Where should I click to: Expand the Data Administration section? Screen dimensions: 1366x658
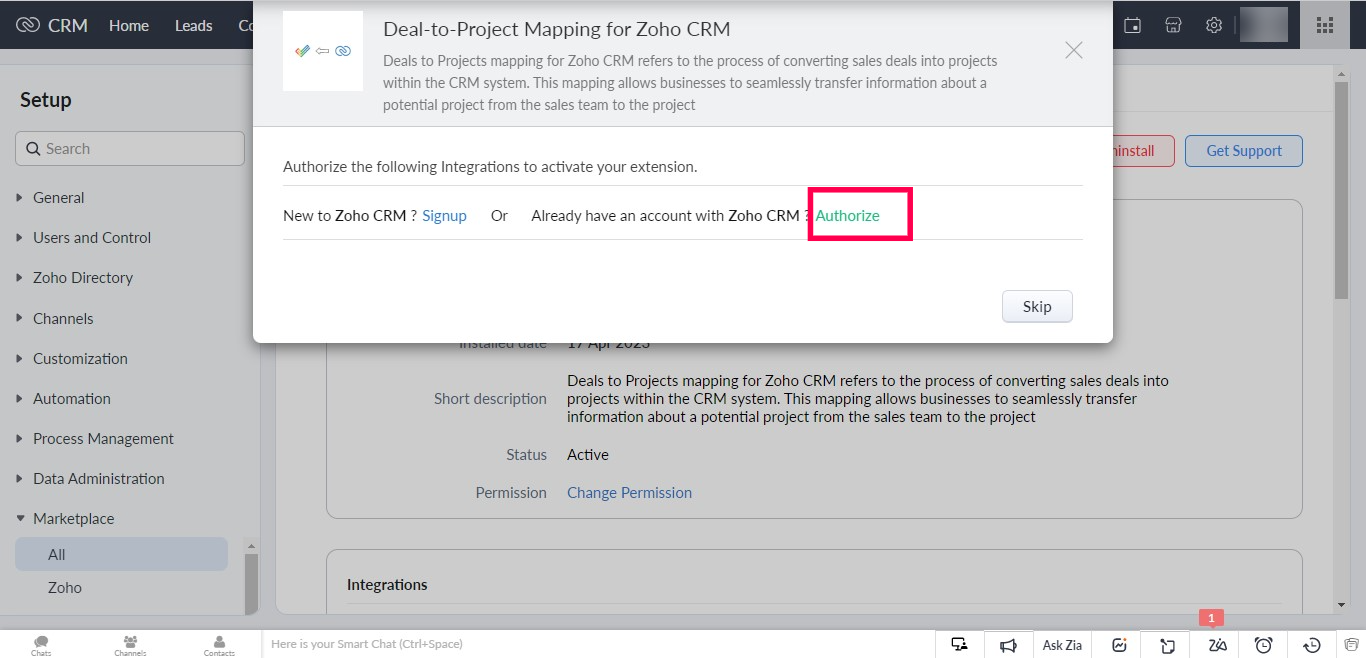(98, 478)
